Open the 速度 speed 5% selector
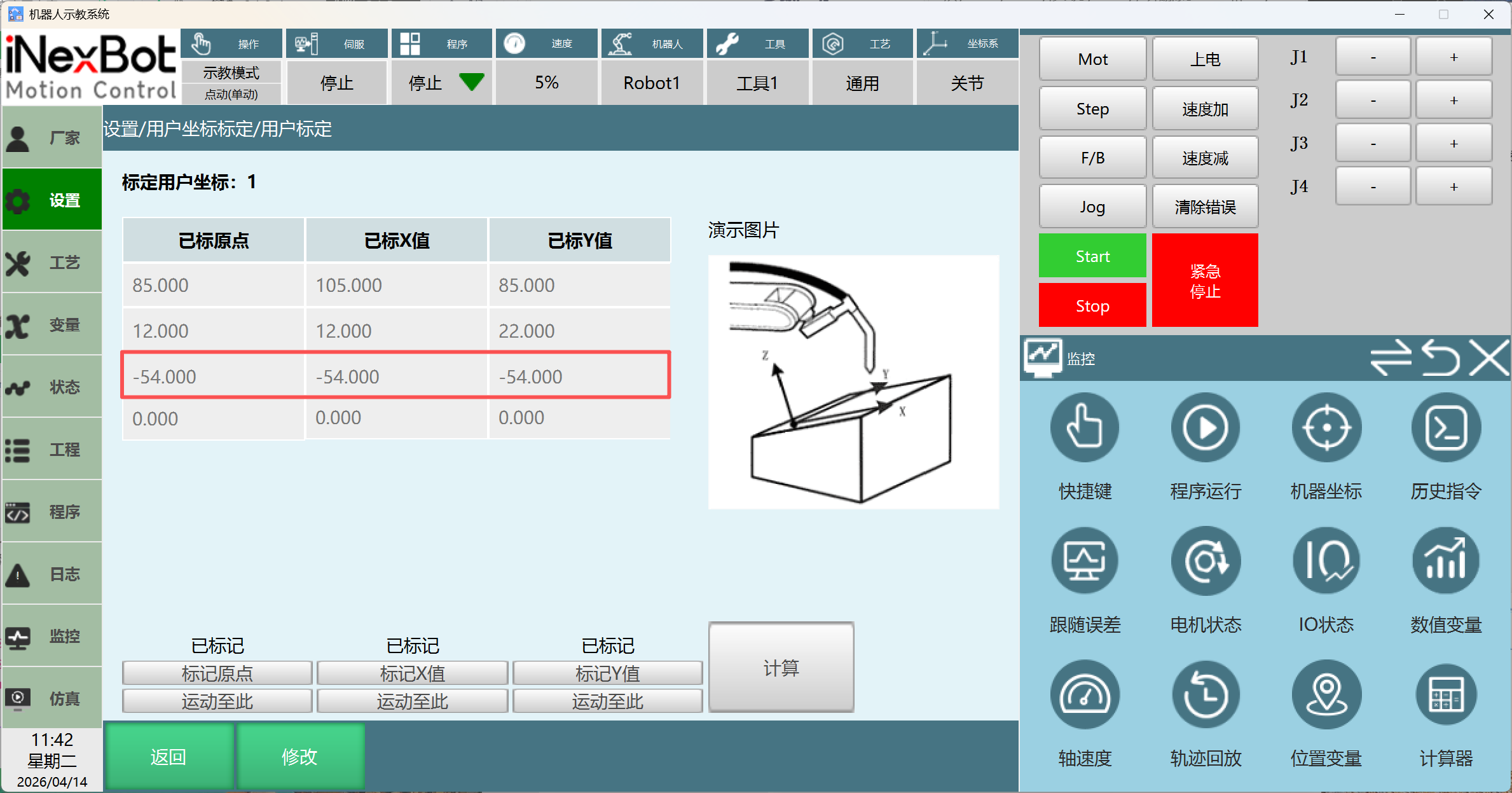 [x=546, y=83]
